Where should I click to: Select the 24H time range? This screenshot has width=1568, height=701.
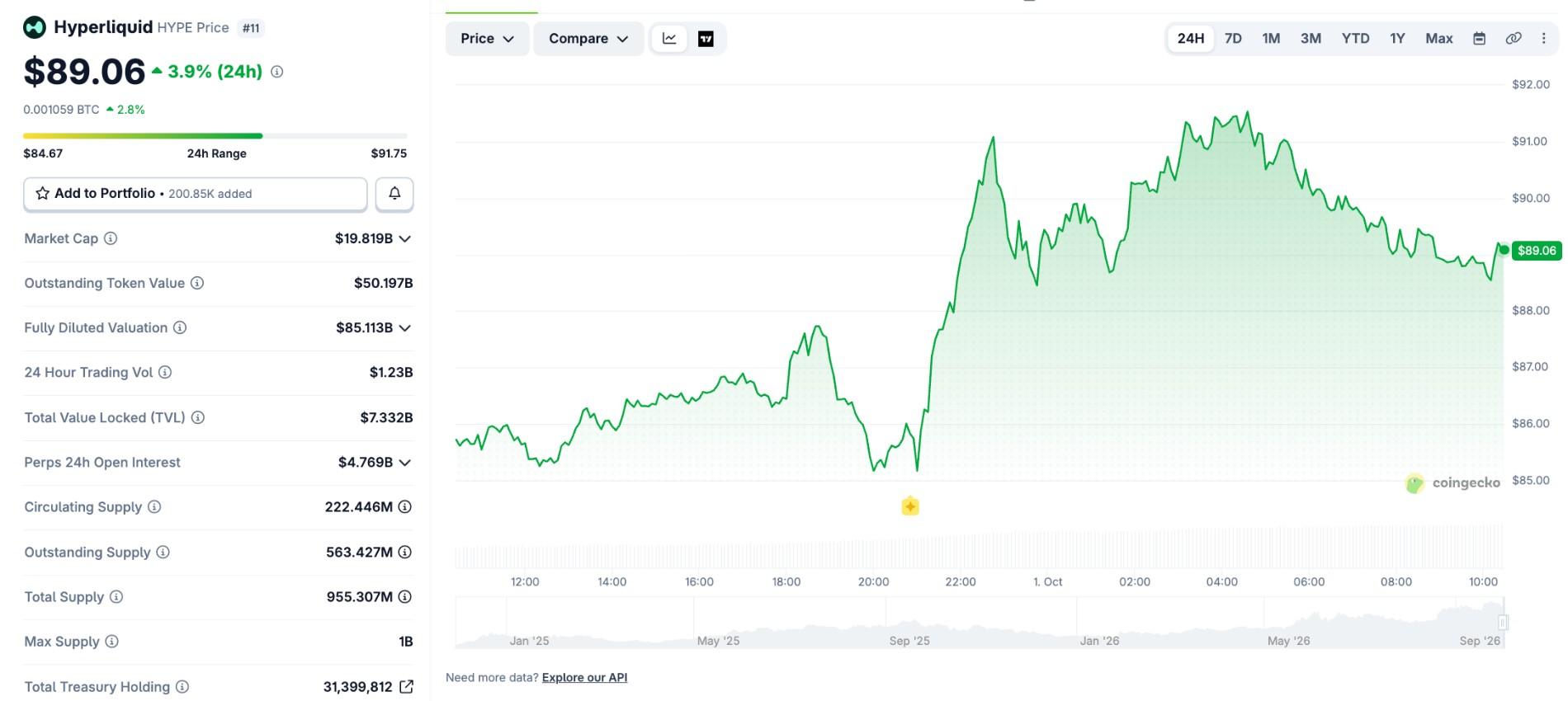coord(1191,38)
